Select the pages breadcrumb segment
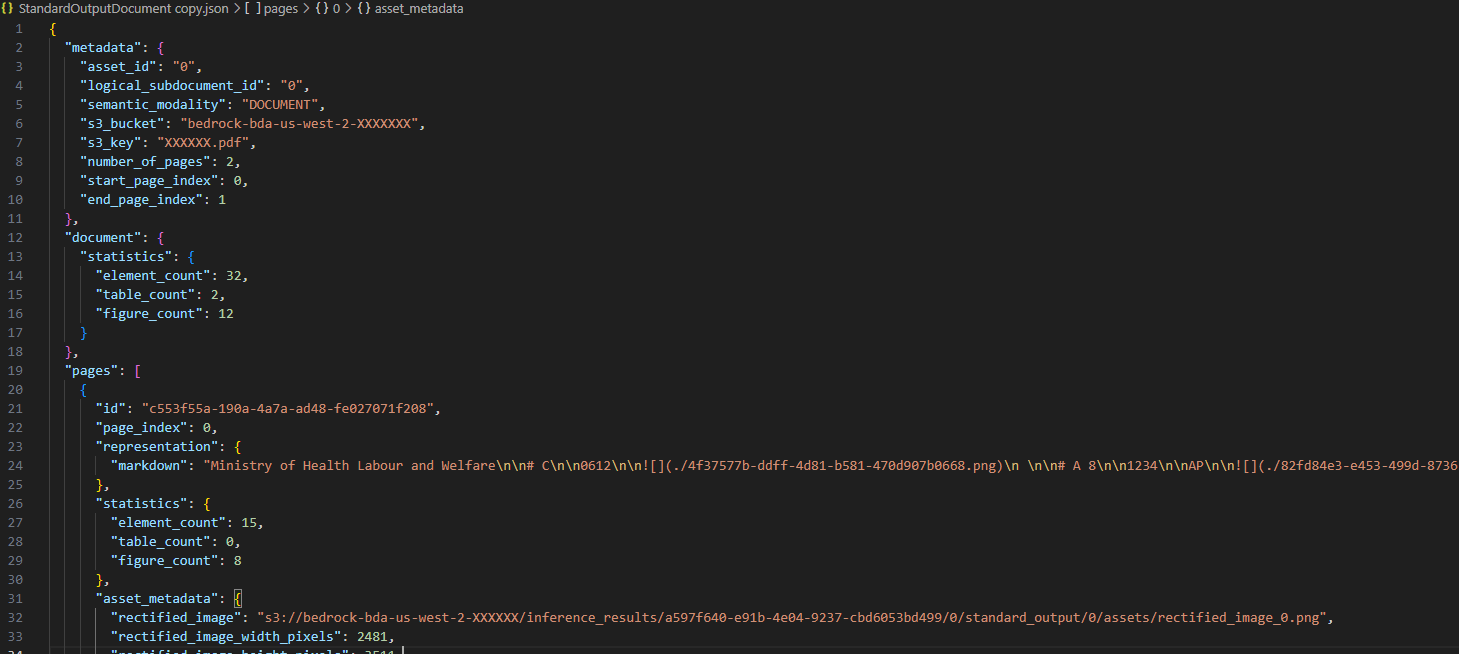 [281, 8]
